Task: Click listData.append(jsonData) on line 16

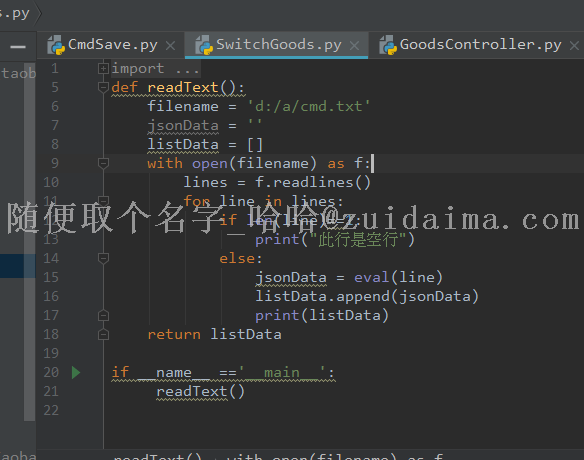Action: point(367,296)
